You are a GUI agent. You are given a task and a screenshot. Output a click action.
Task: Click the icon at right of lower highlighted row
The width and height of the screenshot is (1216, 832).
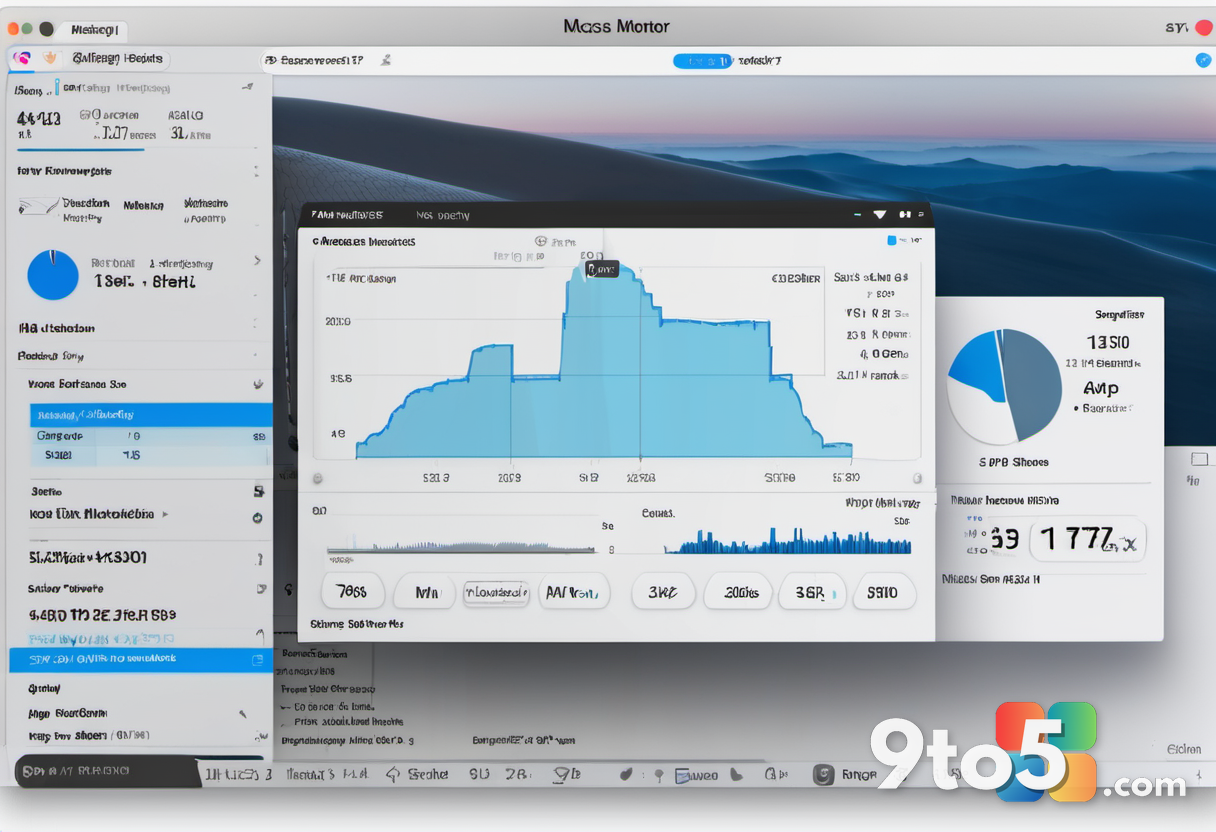point(257,660)
